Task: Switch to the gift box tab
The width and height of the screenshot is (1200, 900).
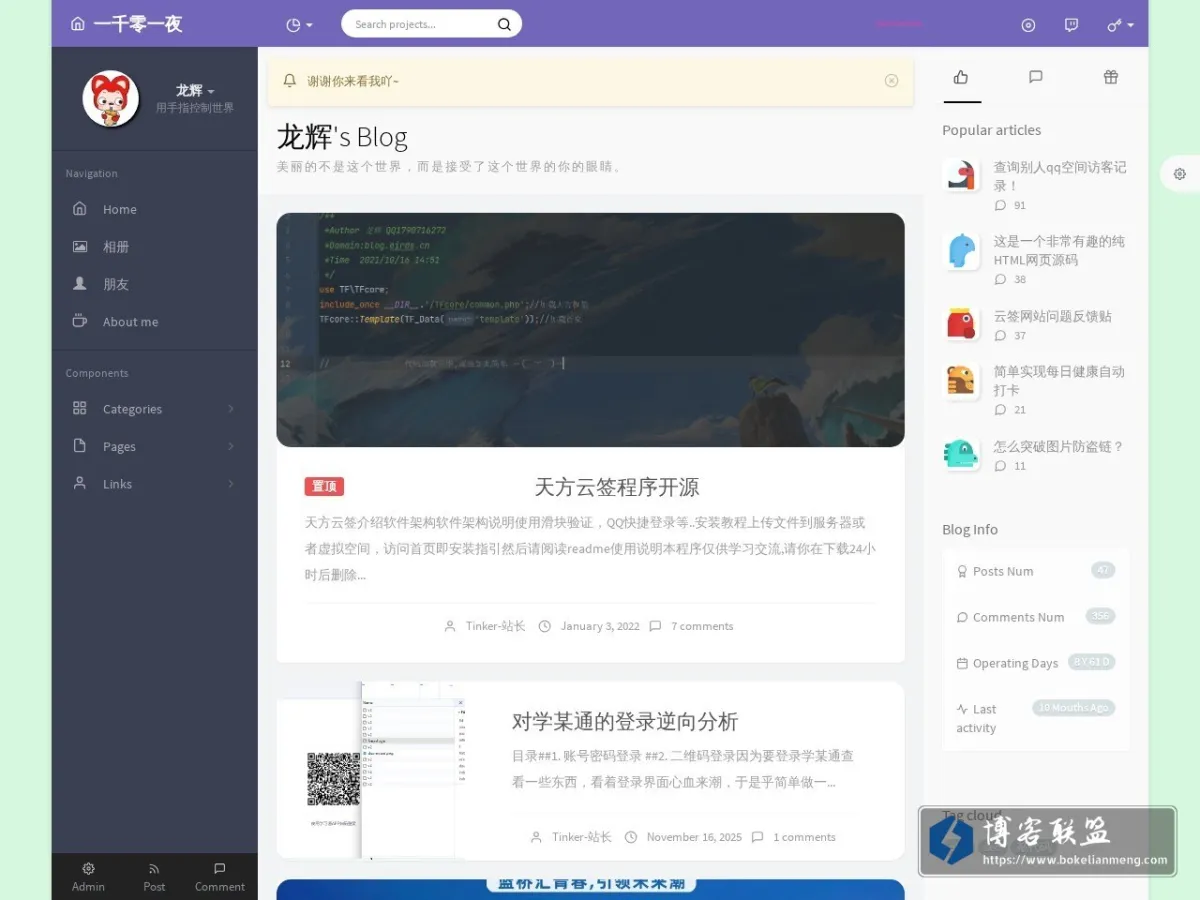Action: pos(1111,77)
